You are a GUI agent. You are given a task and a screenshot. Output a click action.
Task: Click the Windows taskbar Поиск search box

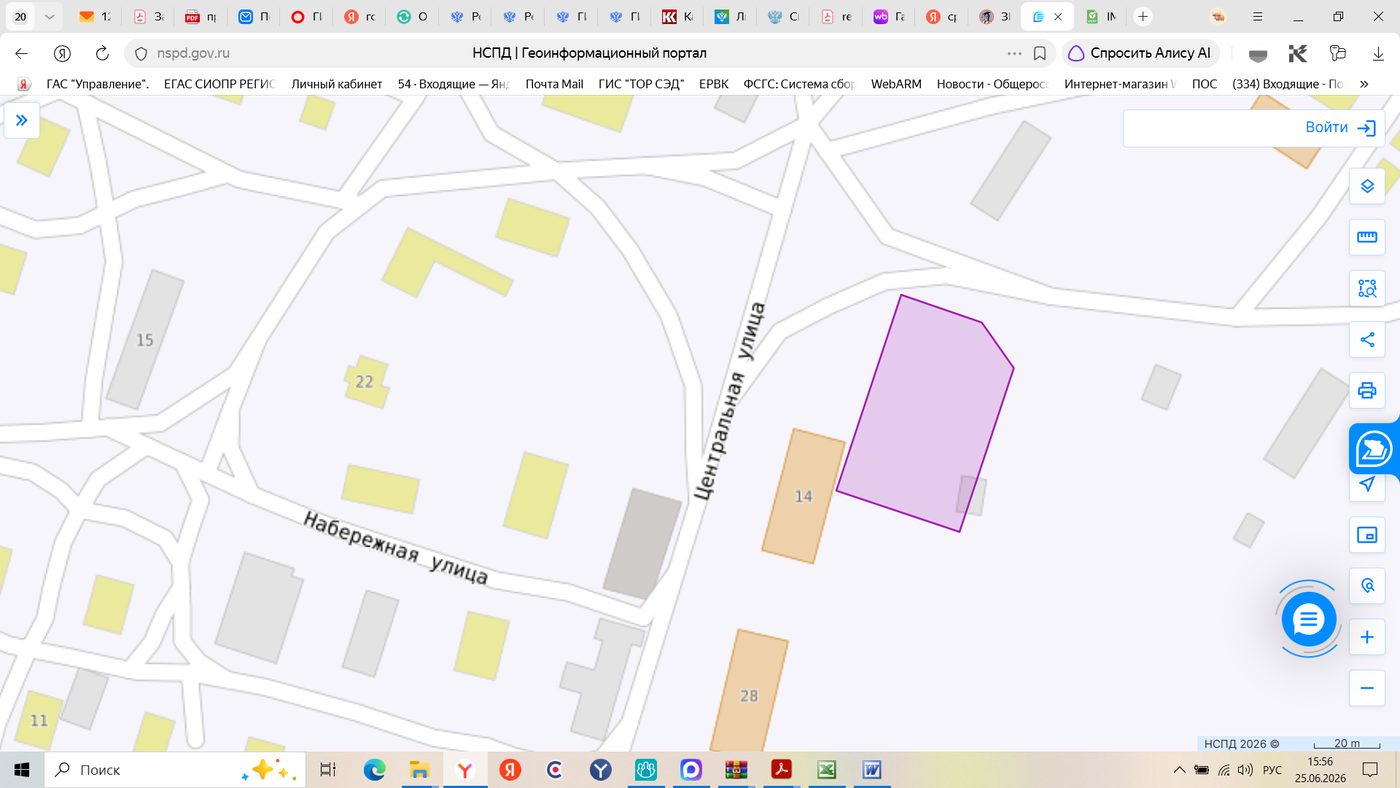tap(173, 770)
